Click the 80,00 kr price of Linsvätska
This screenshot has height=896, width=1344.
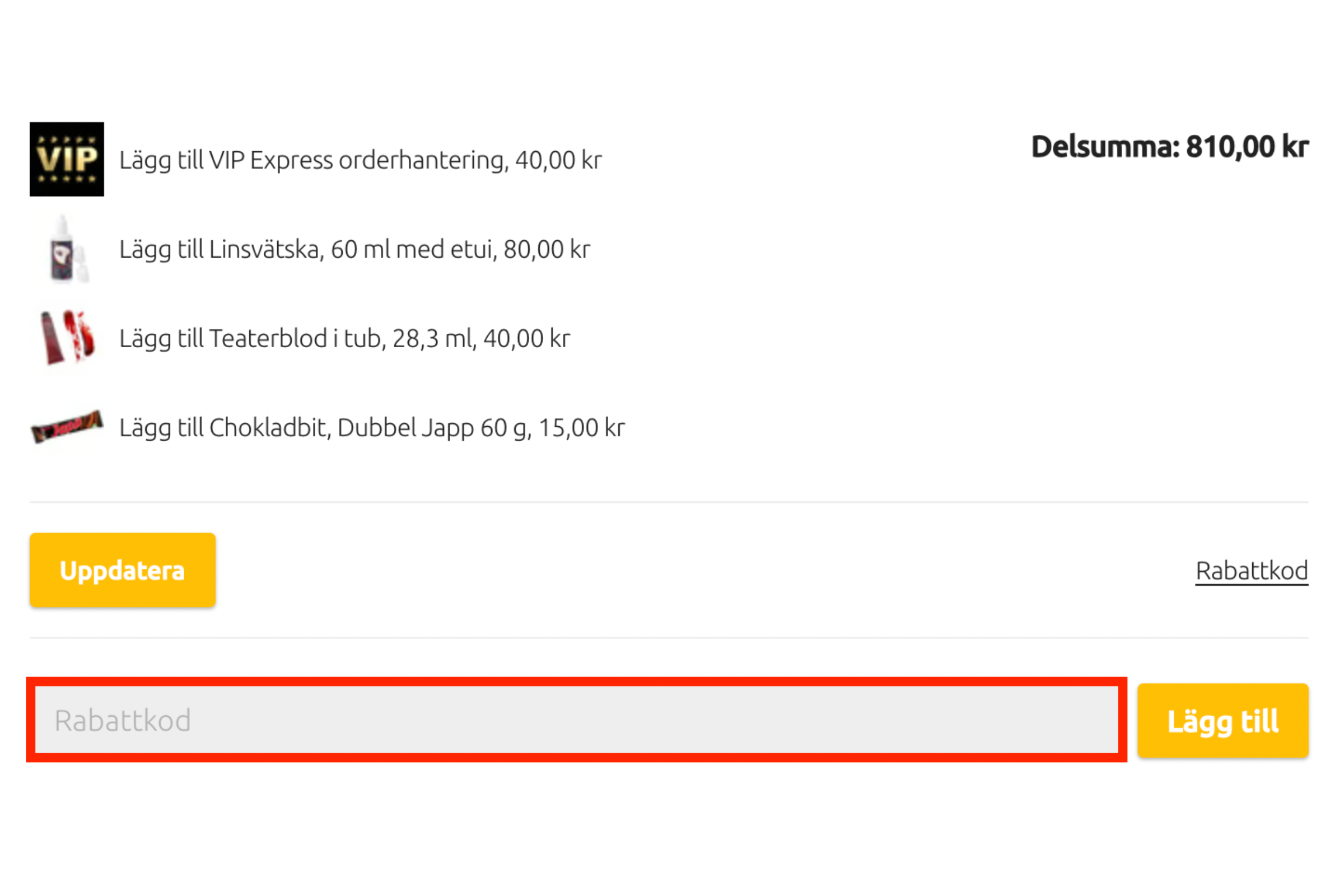[547, 249]
